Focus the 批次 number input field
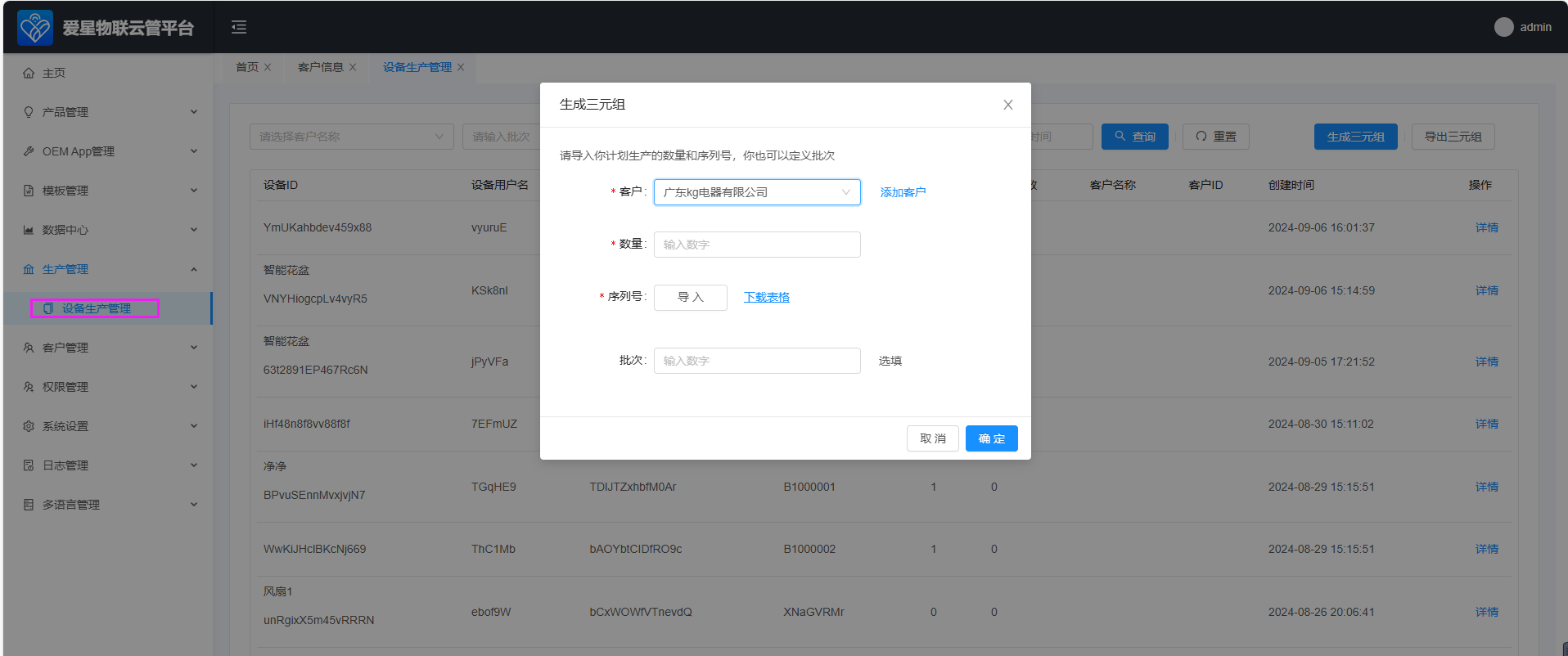This screenshot has height=656, width=1568. (x=757, y=361)
